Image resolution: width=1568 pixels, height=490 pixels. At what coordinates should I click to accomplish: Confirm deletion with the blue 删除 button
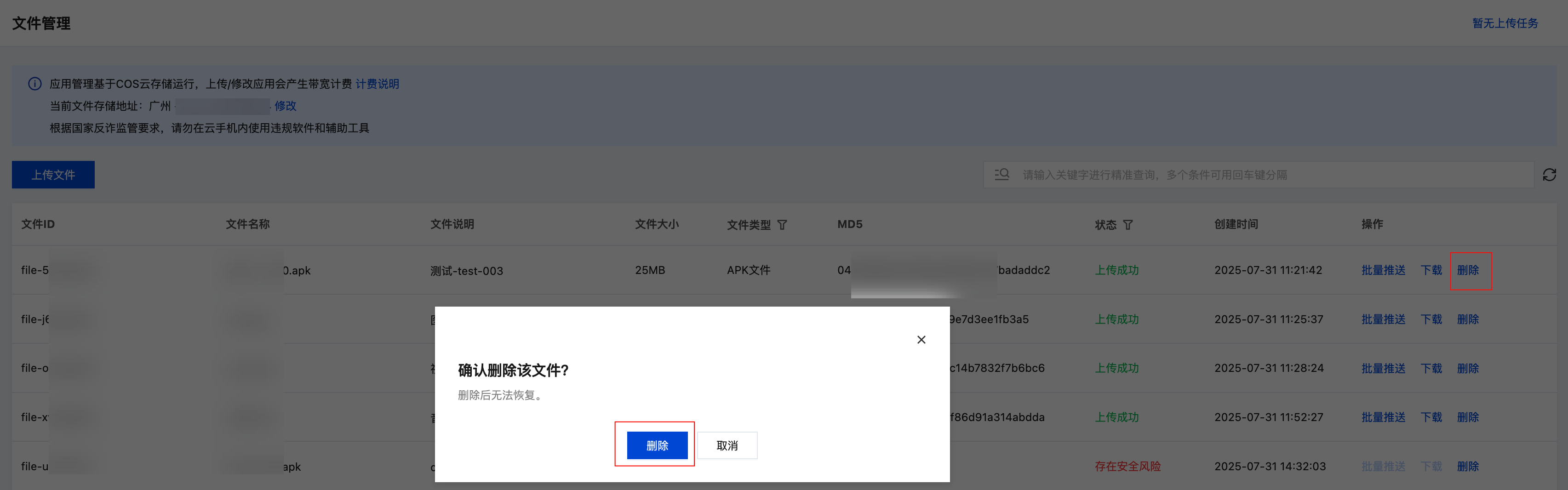click(x=657, y=445)
